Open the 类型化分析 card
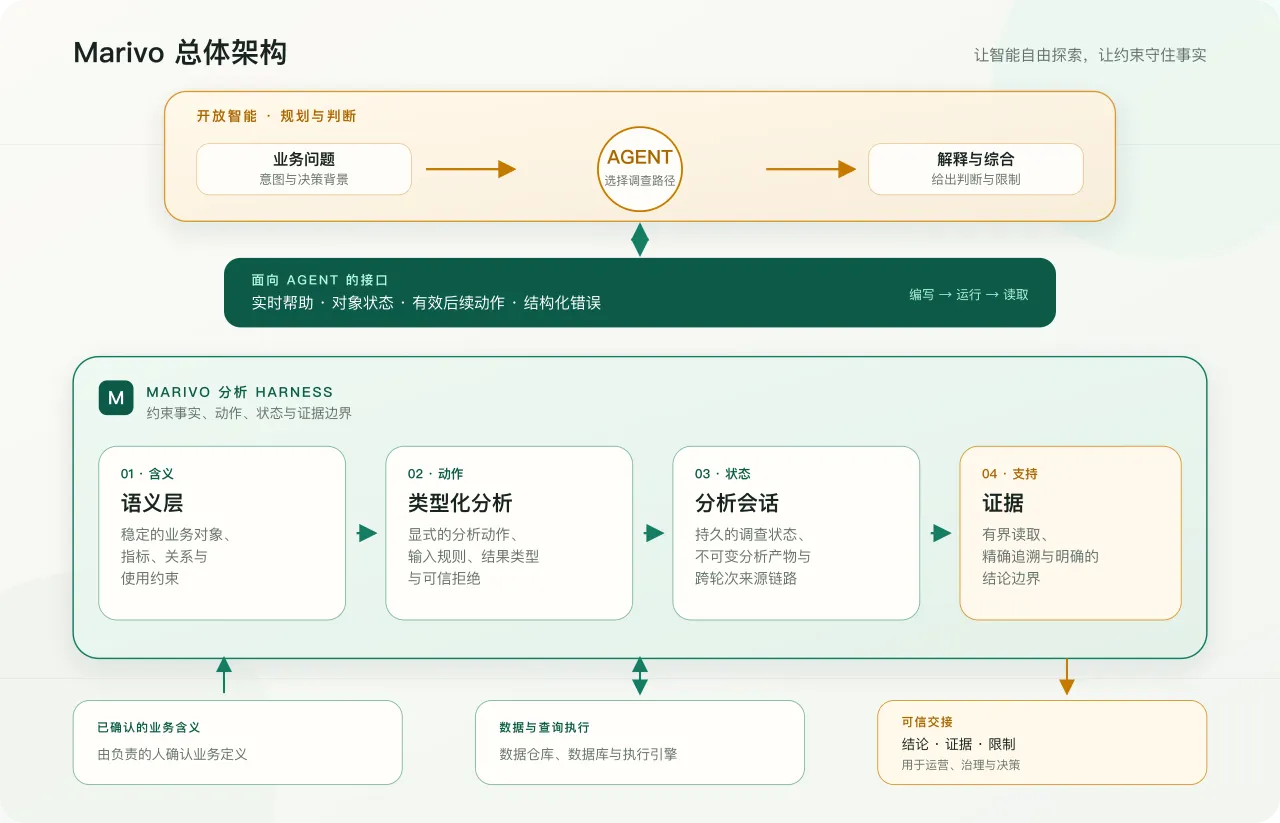The image size is (1280, 823). pos(509,533)
